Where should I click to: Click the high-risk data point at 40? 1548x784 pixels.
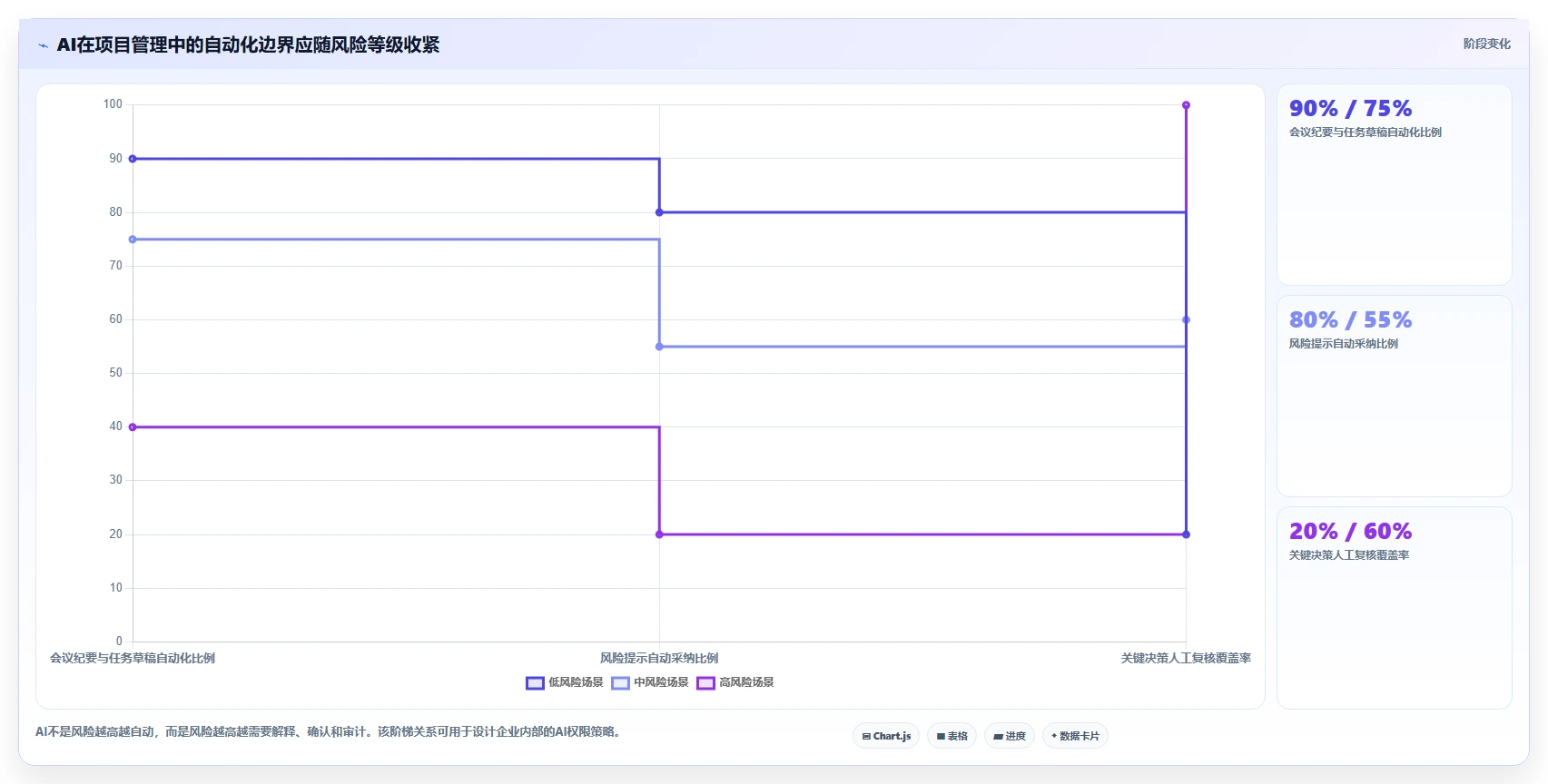(133, 427)
